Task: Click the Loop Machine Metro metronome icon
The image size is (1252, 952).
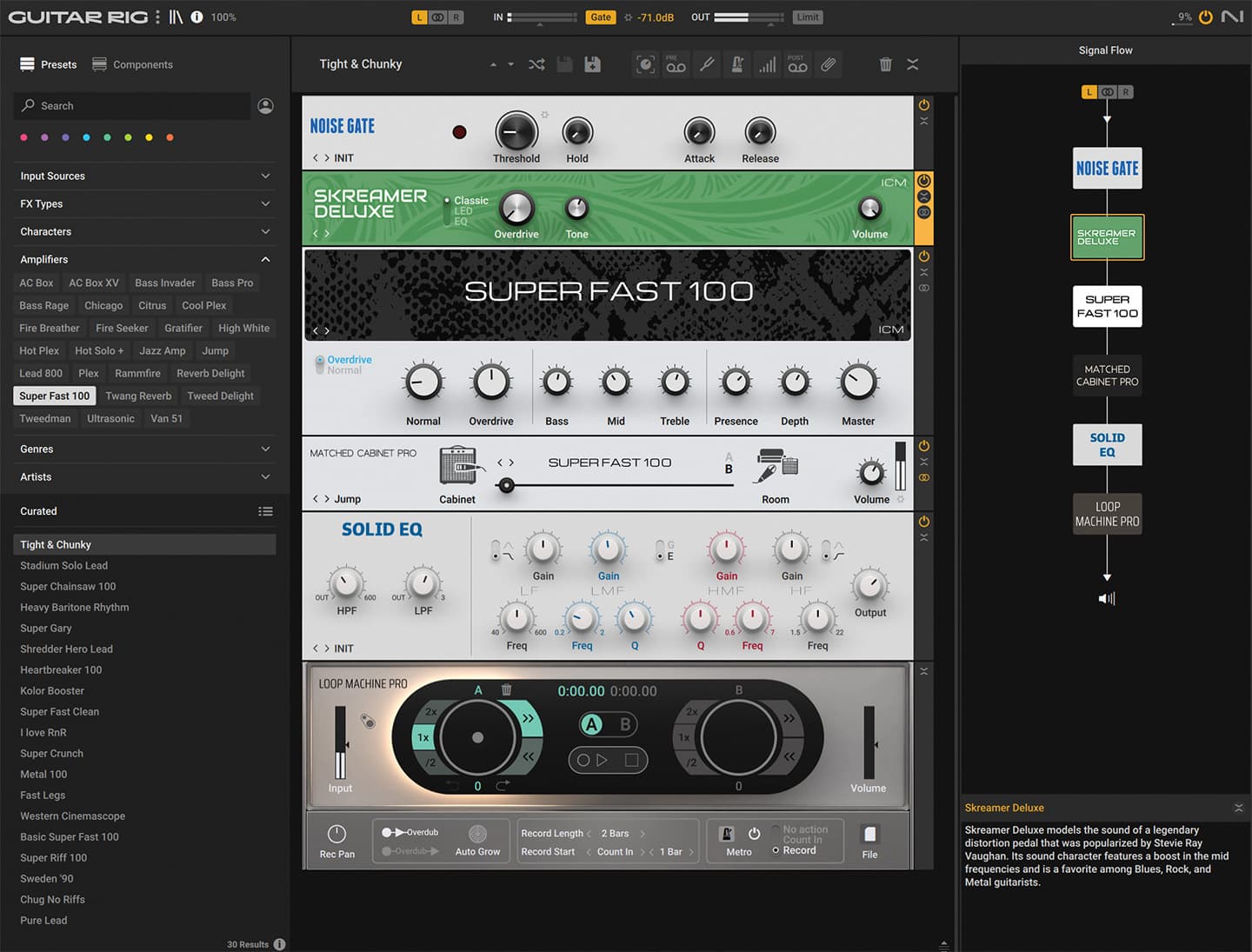Action: [x=727, y=834]
